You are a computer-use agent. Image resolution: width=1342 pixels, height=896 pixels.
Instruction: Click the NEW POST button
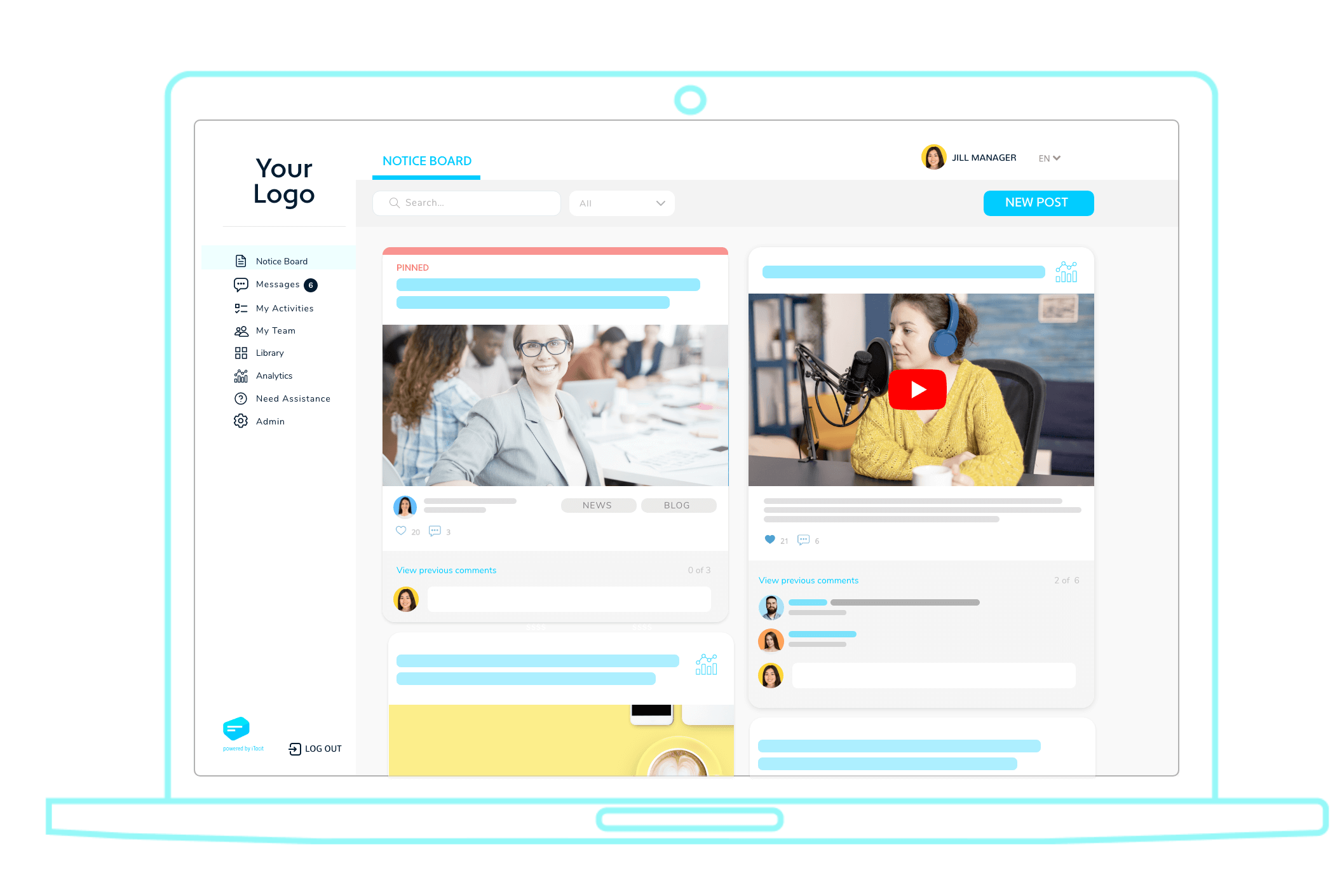click(x=1037, y=202)
